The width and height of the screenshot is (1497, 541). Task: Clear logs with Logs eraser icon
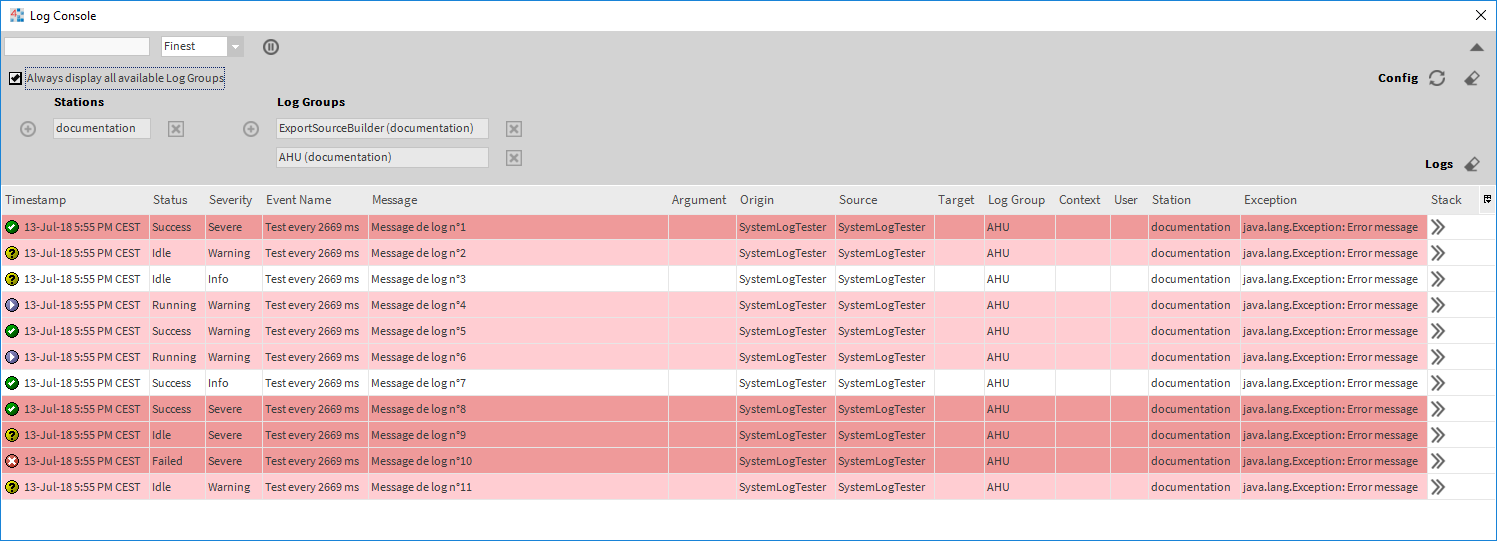click(x=1471, y=164)
